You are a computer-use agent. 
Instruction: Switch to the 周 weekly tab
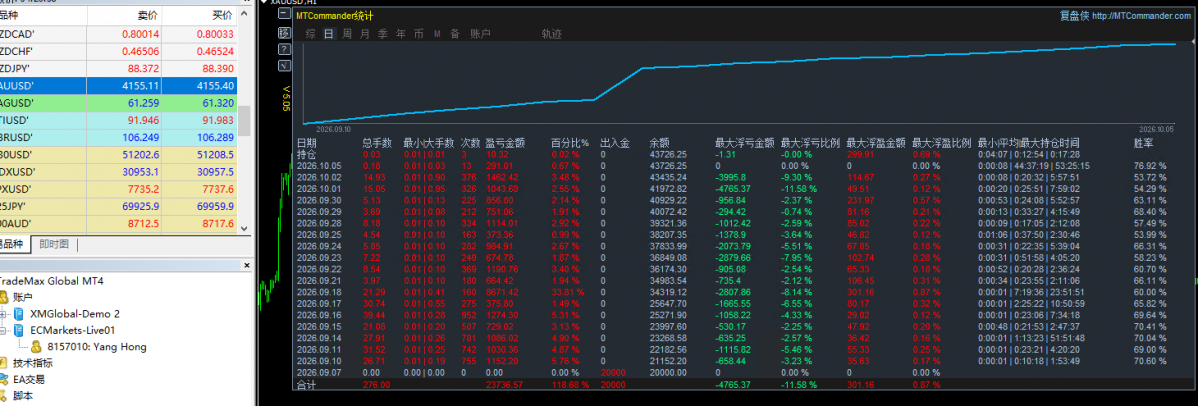[x=347, y=34]
